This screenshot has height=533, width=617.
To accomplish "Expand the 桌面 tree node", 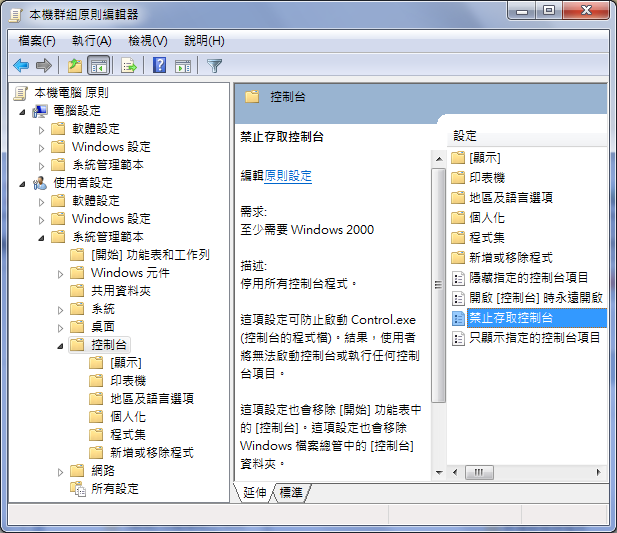I will [x=60, y=328].
